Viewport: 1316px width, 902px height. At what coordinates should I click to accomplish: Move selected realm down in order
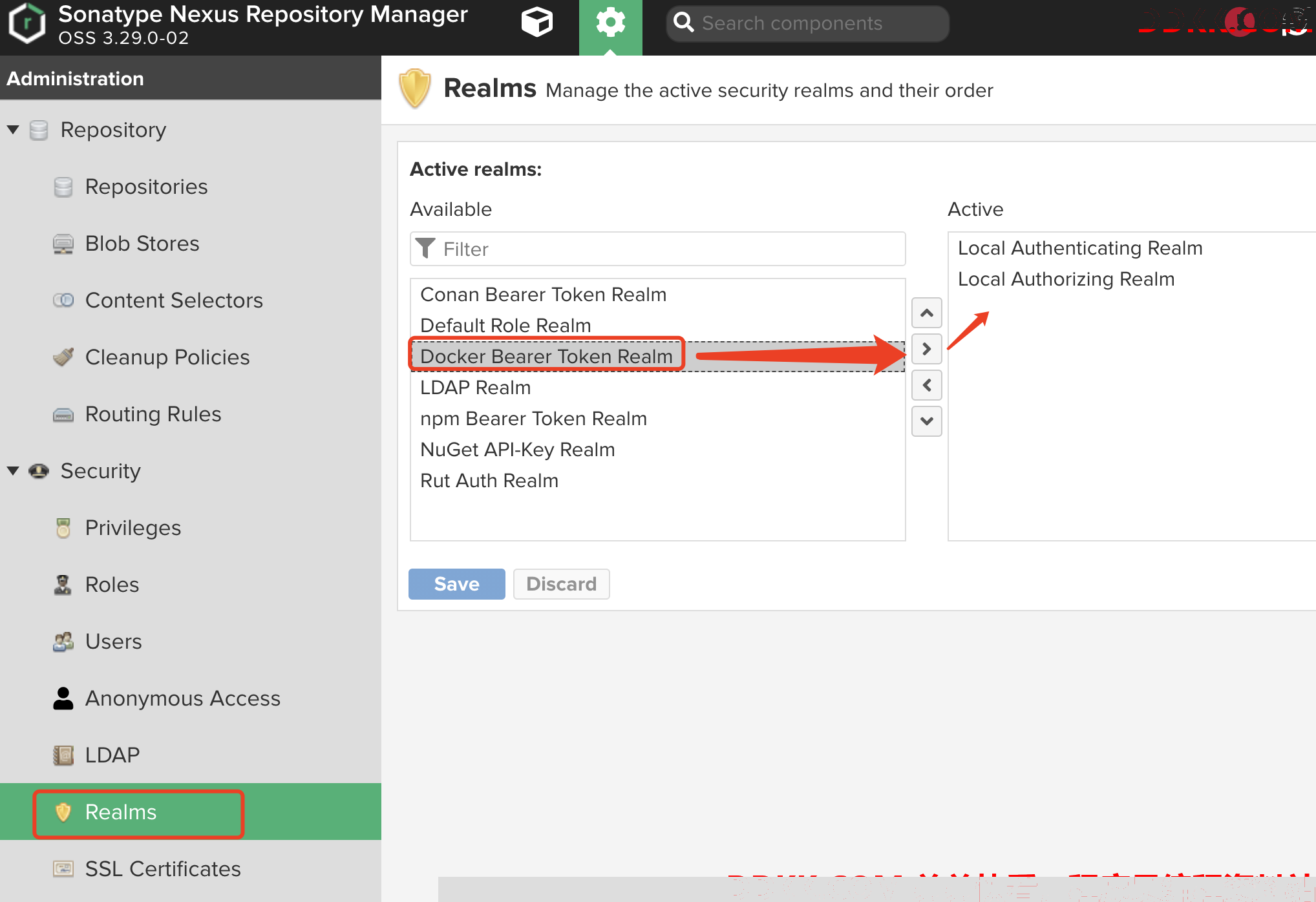[926, 421]
